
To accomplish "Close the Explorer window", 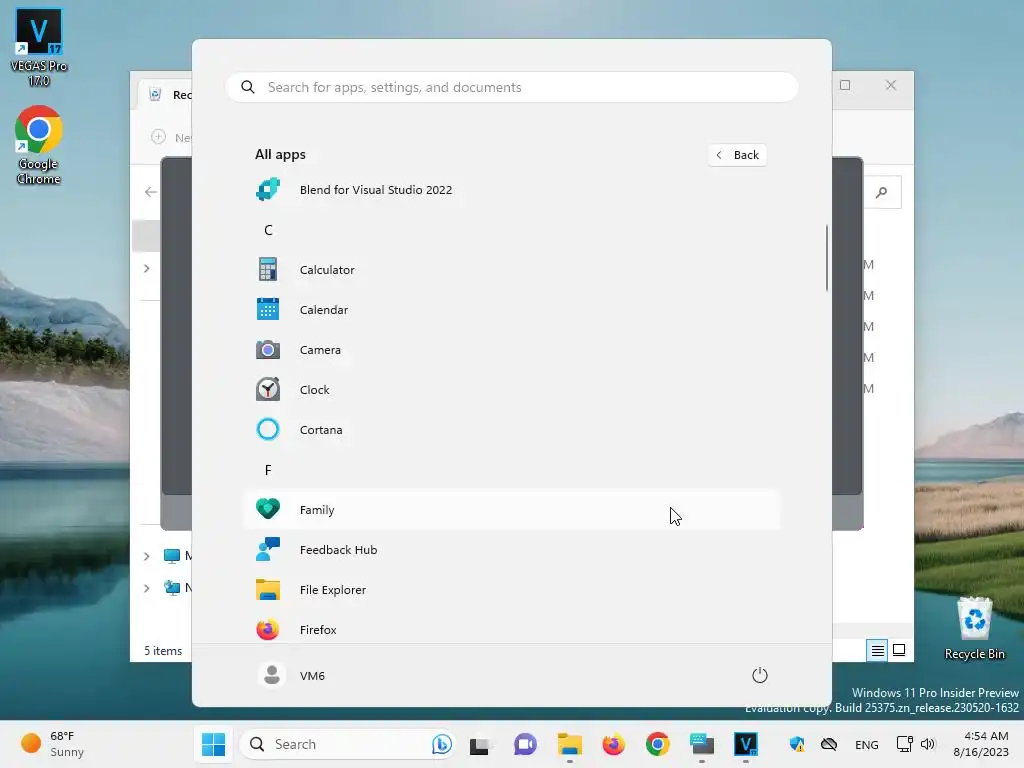I will tap(891, 85).
